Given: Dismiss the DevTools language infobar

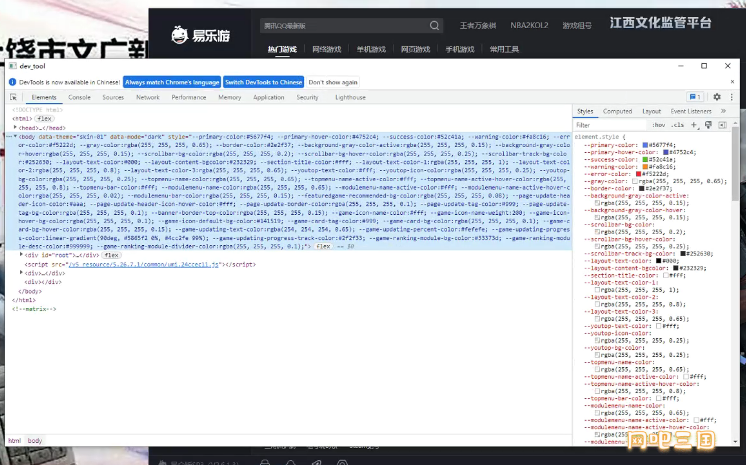Looking at the screenshot, I should click(732, 82).
